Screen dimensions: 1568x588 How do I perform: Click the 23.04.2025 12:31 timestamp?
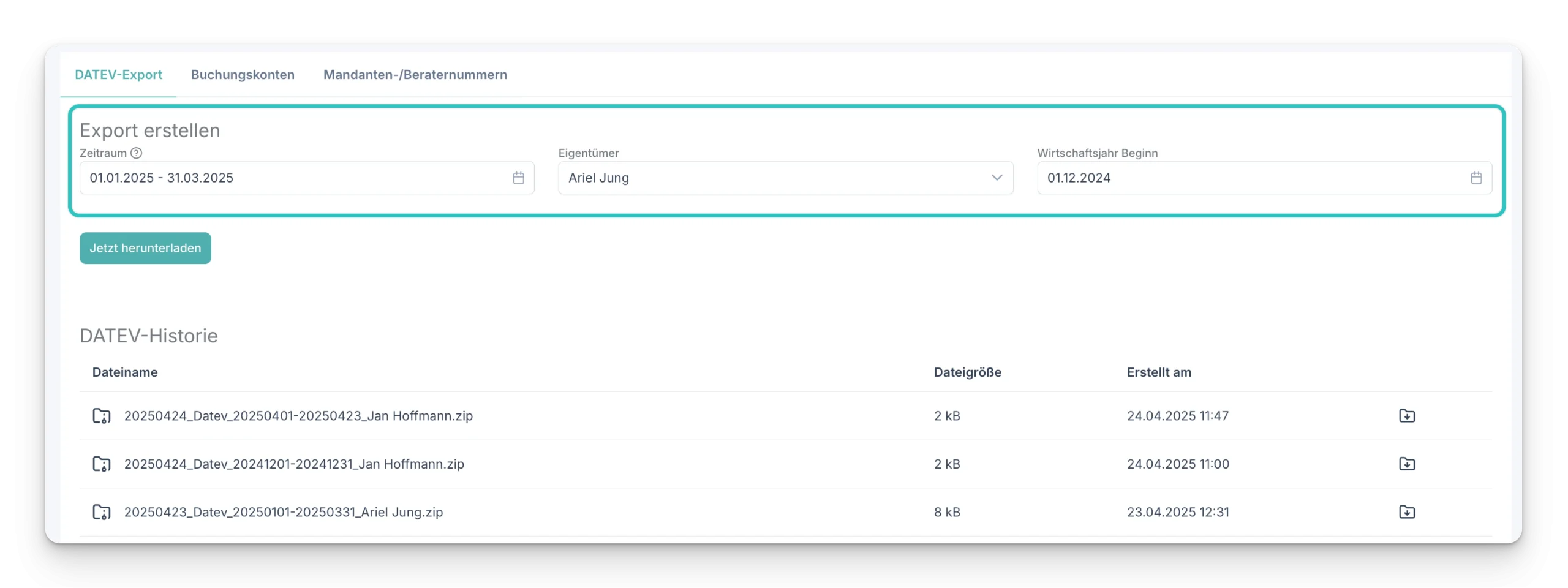[x=1177, y=512]
